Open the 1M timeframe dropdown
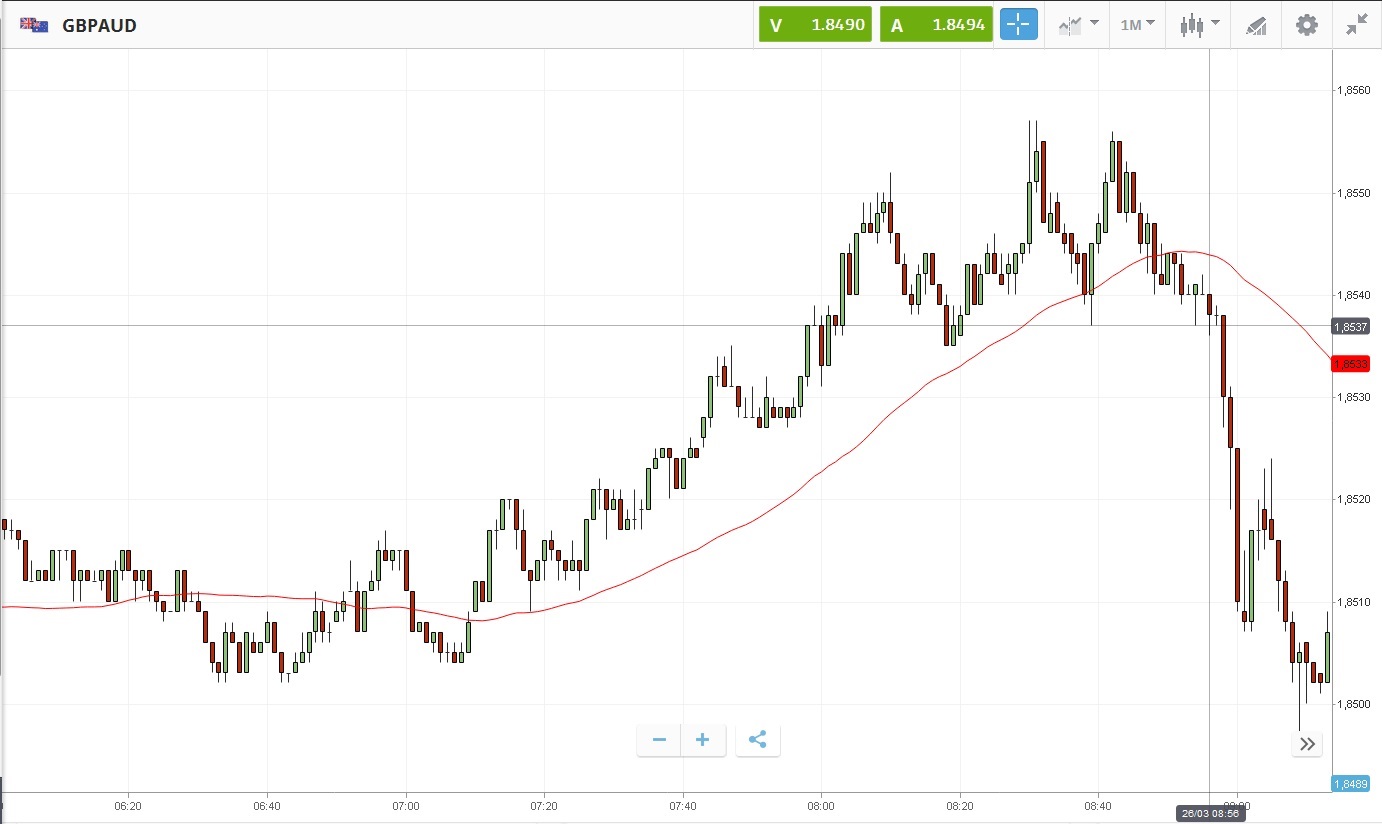The height and width of the screenshot is (824, 1382). tap(1137, 25)
